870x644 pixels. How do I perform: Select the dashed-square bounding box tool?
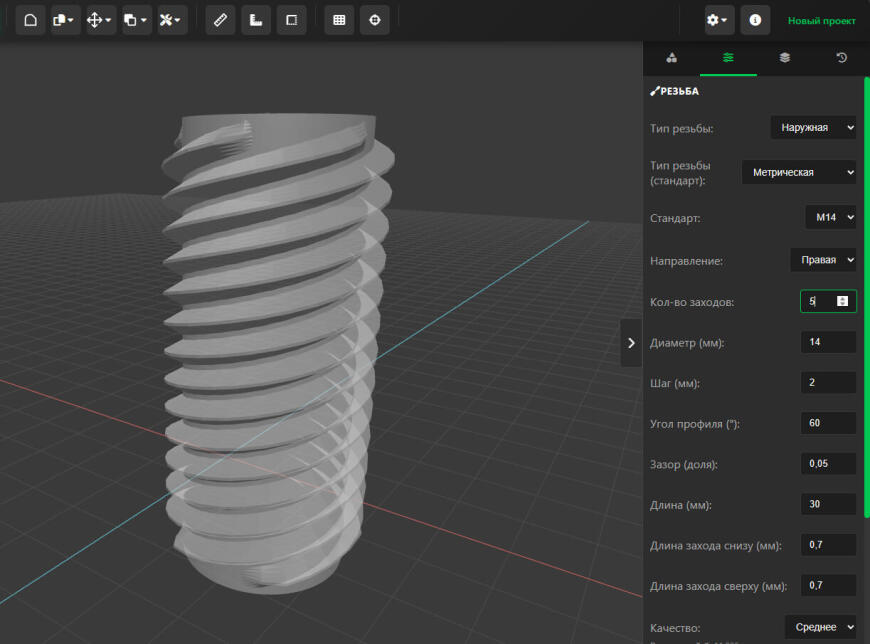[291, 21]
